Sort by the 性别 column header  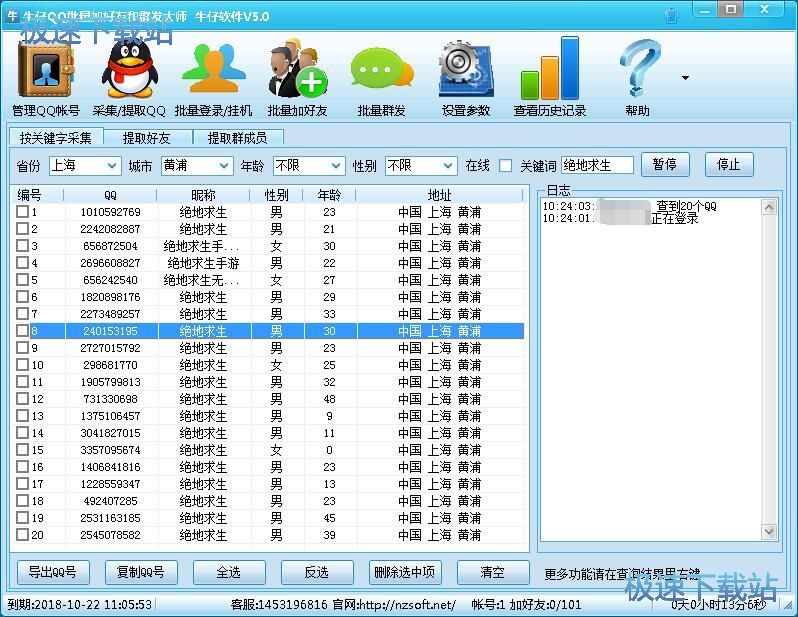pos(276,195)
